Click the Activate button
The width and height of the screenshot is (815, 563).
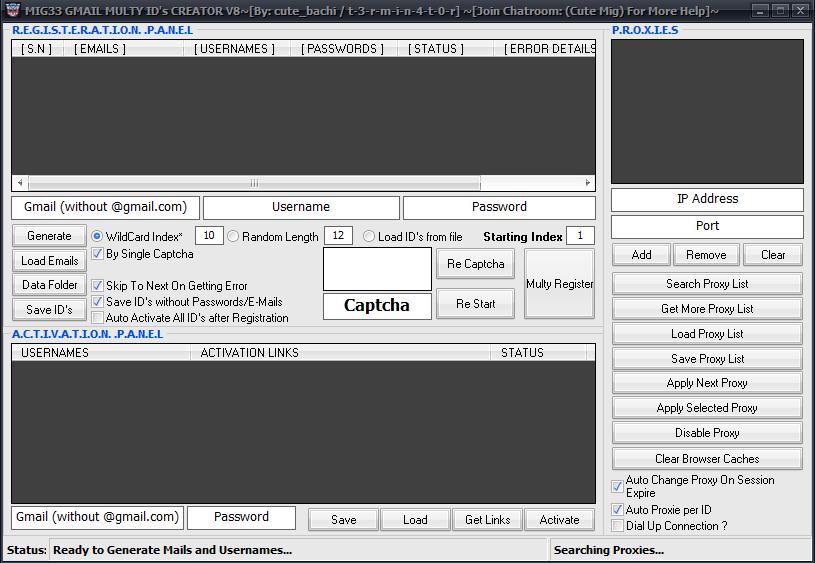click(559, 520)
